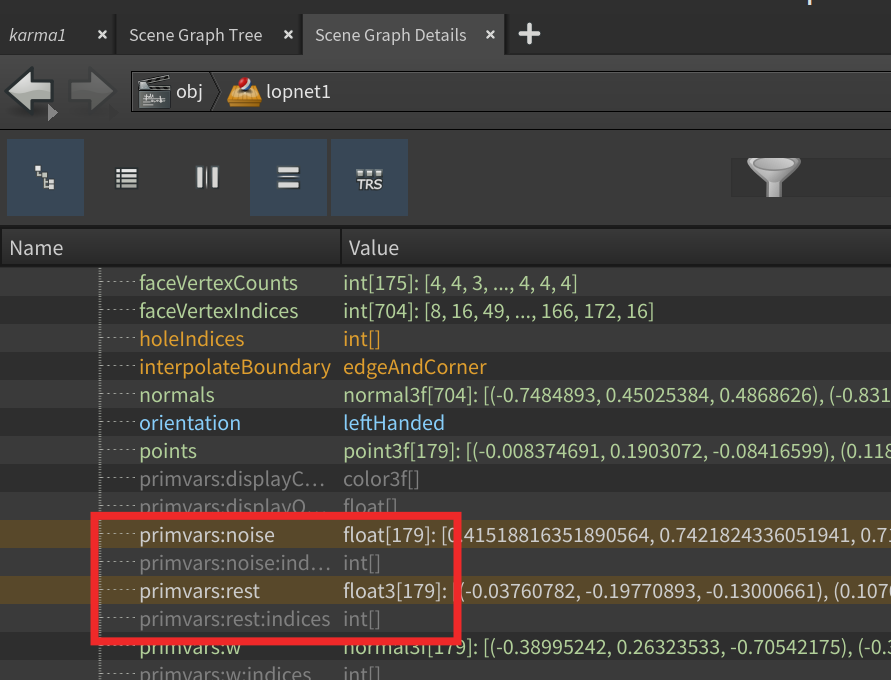Select the interpolateBoundary attribute row
The width and height of the screenshot is (891, 680).
click(x=446, y=366)
